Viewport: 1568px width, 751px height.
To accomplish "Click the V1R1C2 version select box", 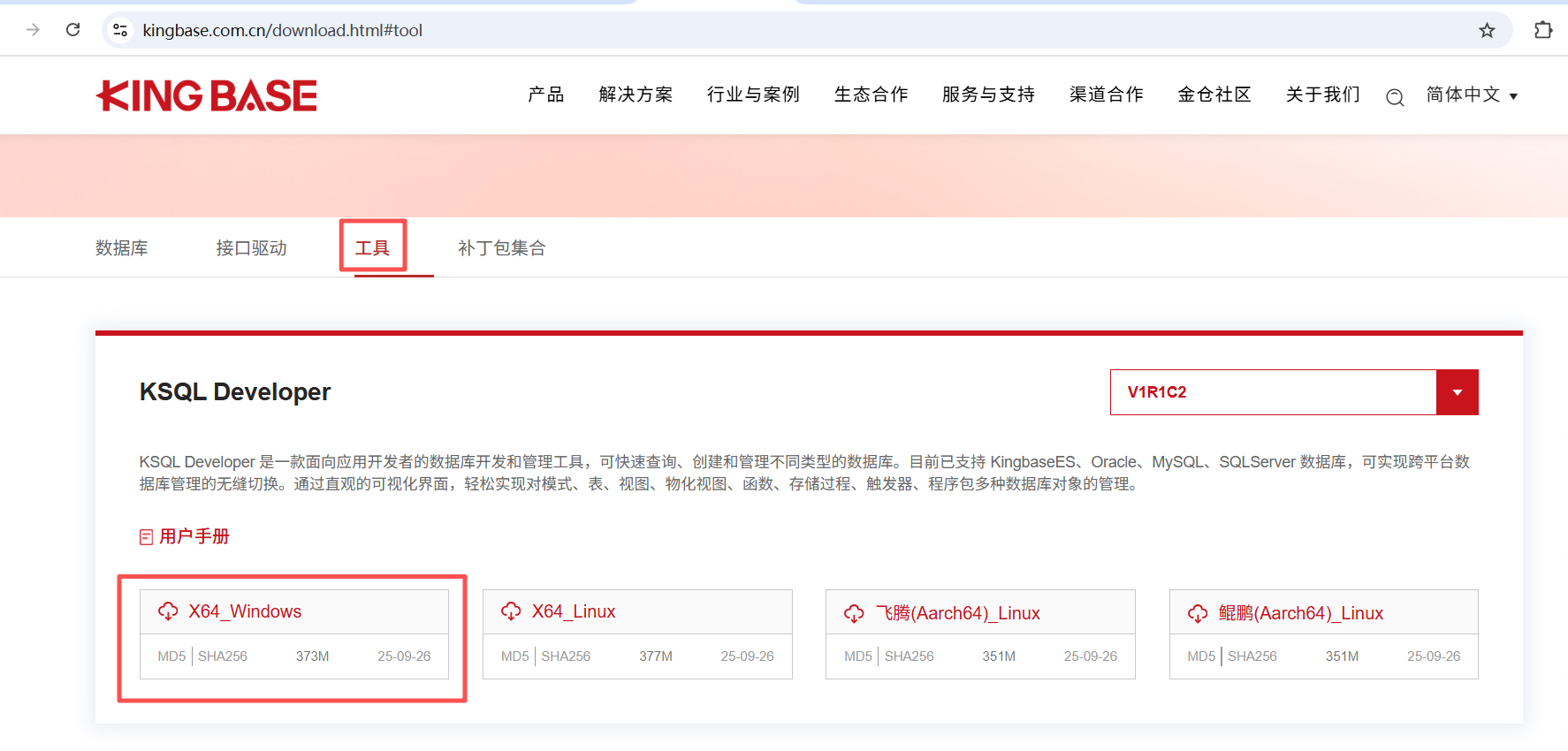I will [x=1273, y=392].
